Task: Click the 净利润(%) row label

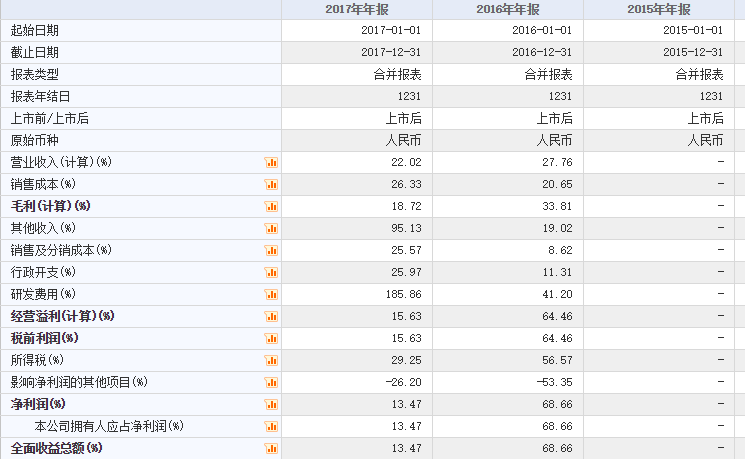Action: coord(38,404)
